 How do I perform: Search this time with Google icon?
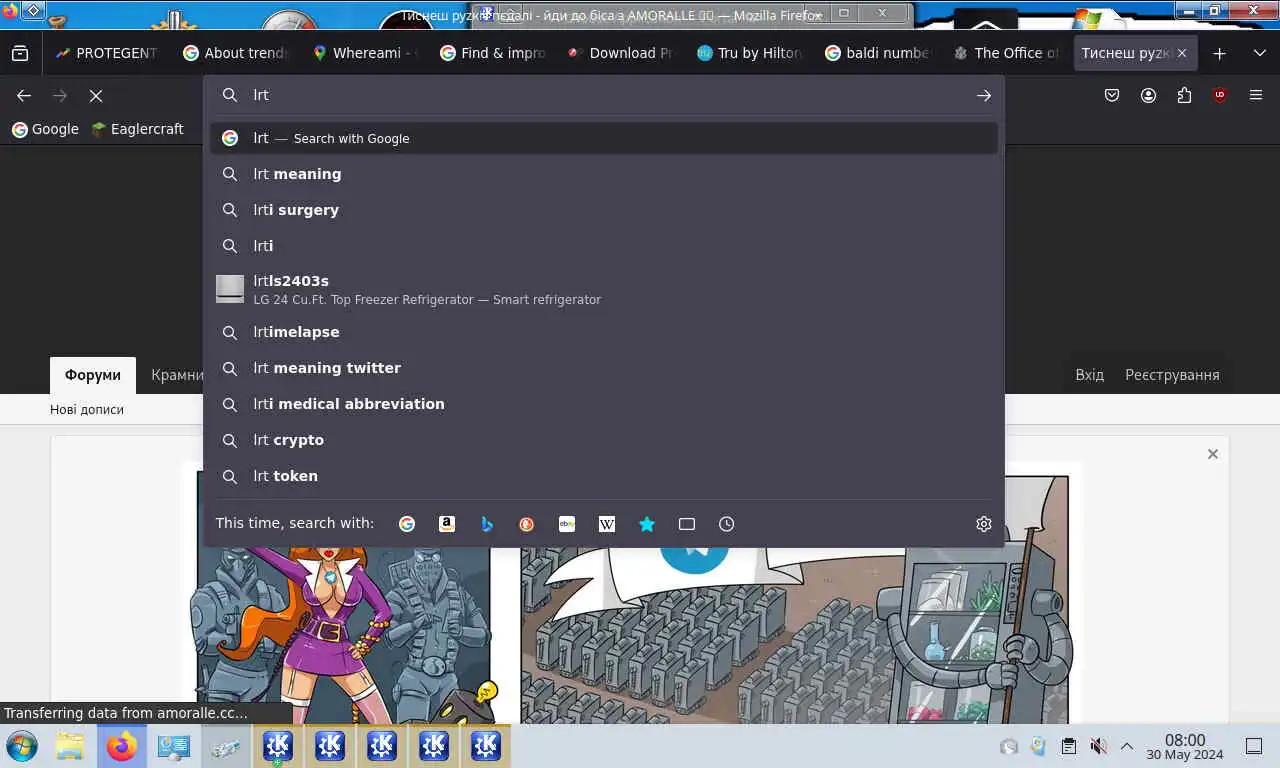(407, 524)
